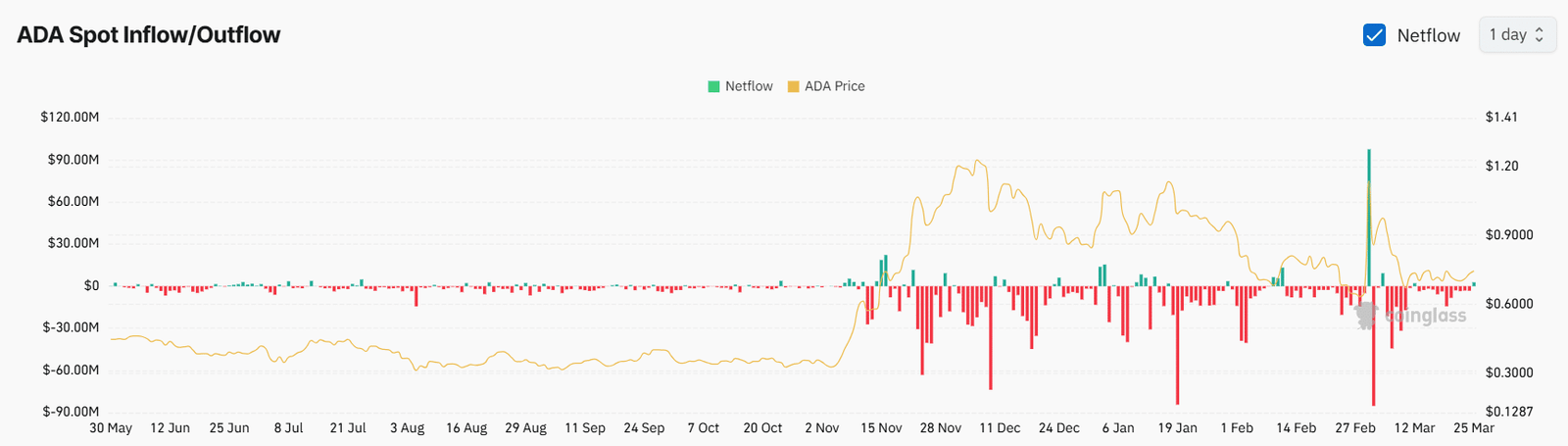
Task: Click the "ADA Spot Inflow/Outflow" chart title
Action: (x=149, y=35)
